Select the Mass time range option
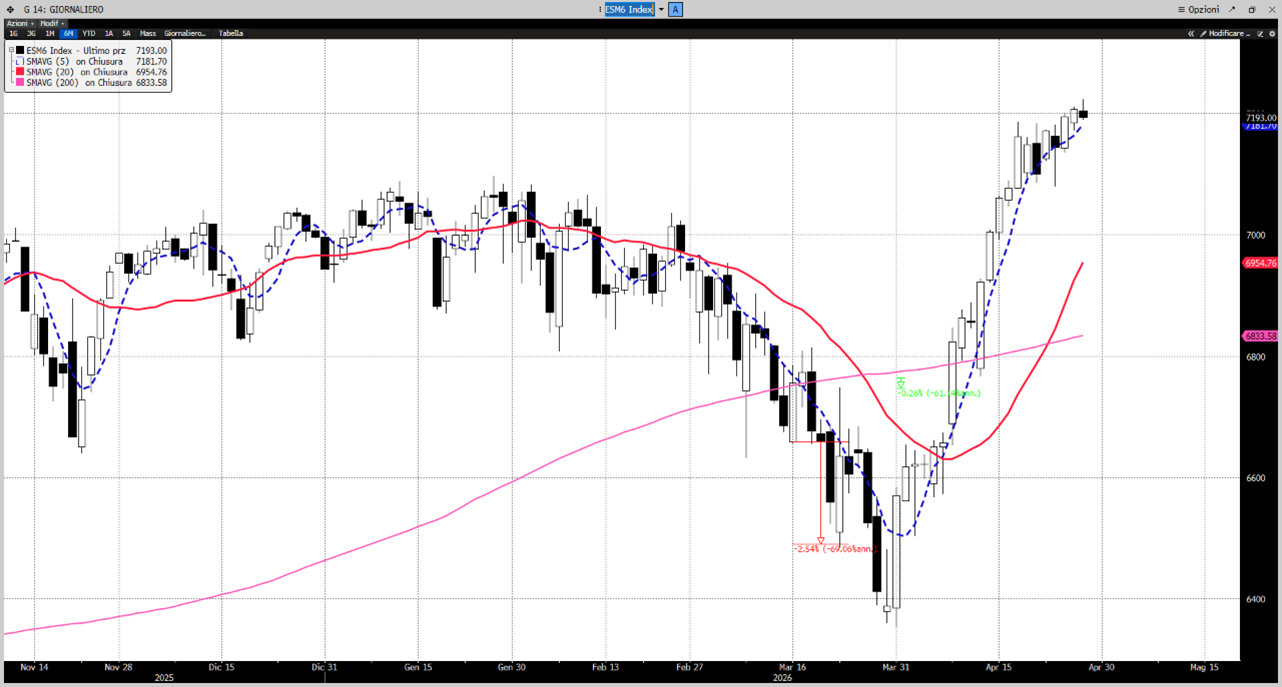Viewport: 1282px width, 687px height. (148, 33)
